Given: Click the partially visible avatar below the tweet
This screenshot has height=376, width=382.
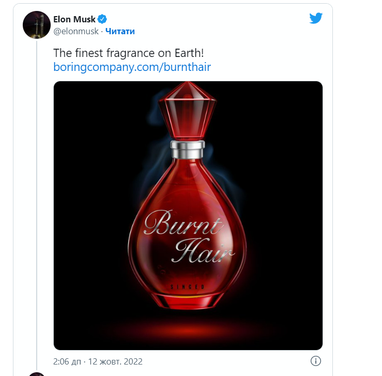Looking at the screenshot, I should 36,374.
